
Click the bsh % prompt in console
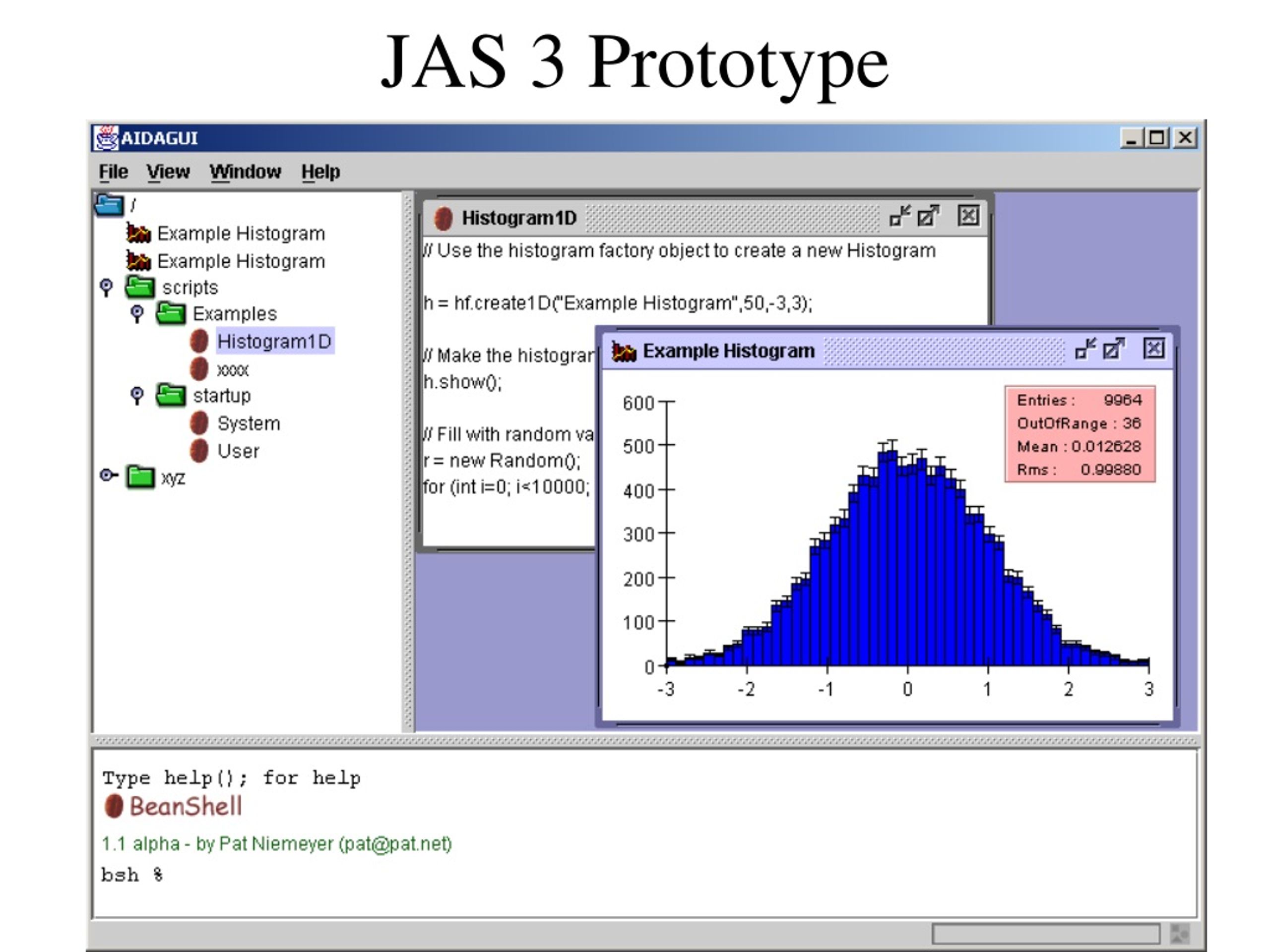coord(132,876)
